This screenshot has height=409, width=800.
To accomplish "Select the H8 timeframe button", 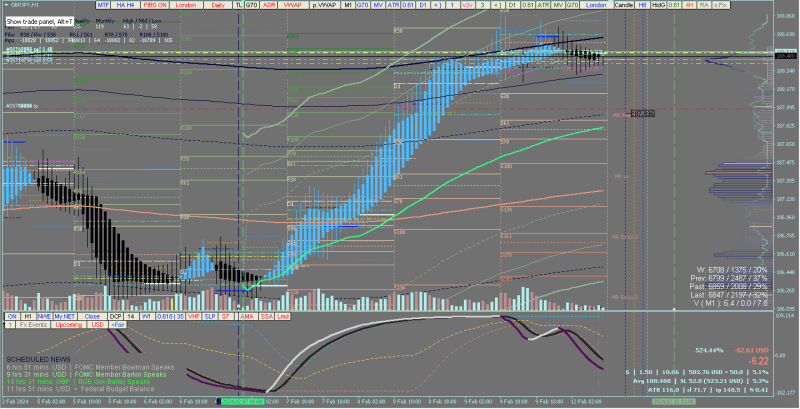I will 642,5.
